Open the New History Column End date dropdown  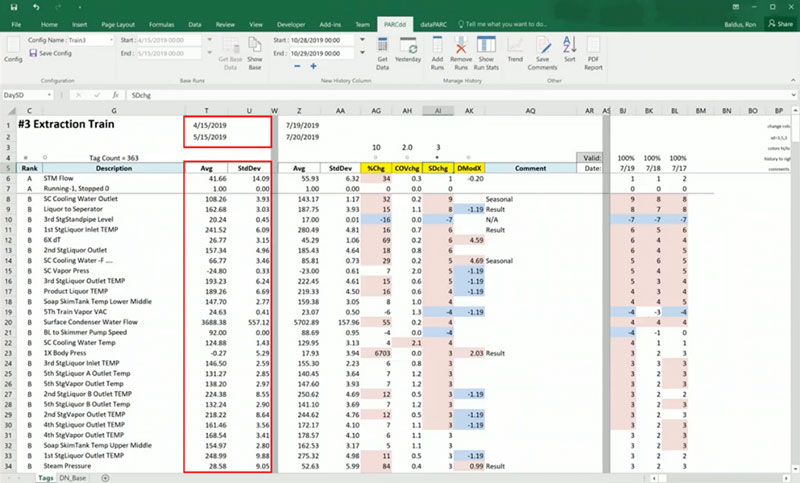pyautogui.click(x=362, y=53)
